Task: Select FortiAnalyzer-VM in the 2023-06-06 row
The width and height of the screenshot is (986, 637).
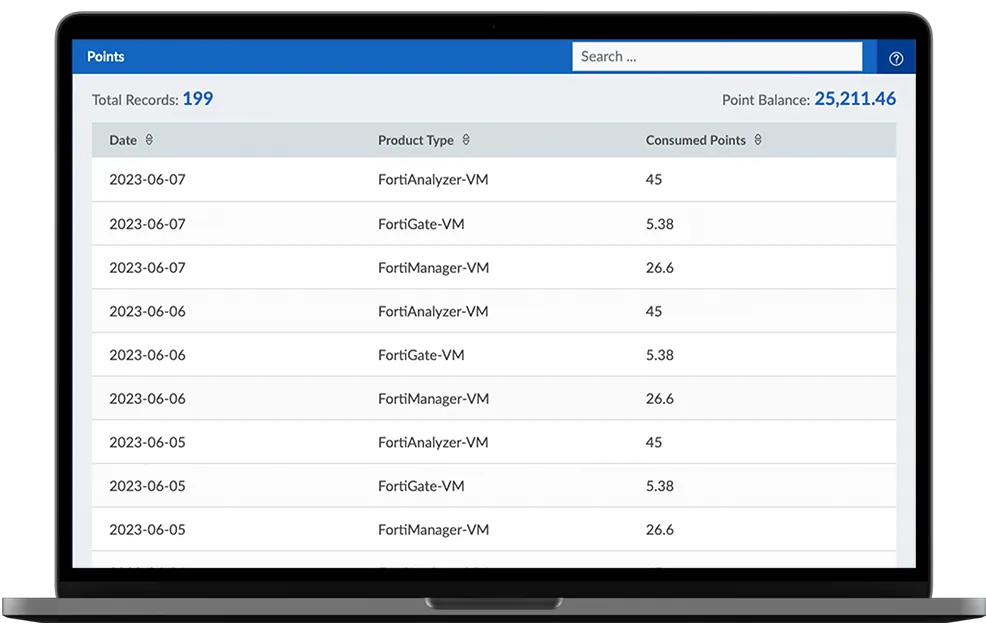Action: coord(433,311)
